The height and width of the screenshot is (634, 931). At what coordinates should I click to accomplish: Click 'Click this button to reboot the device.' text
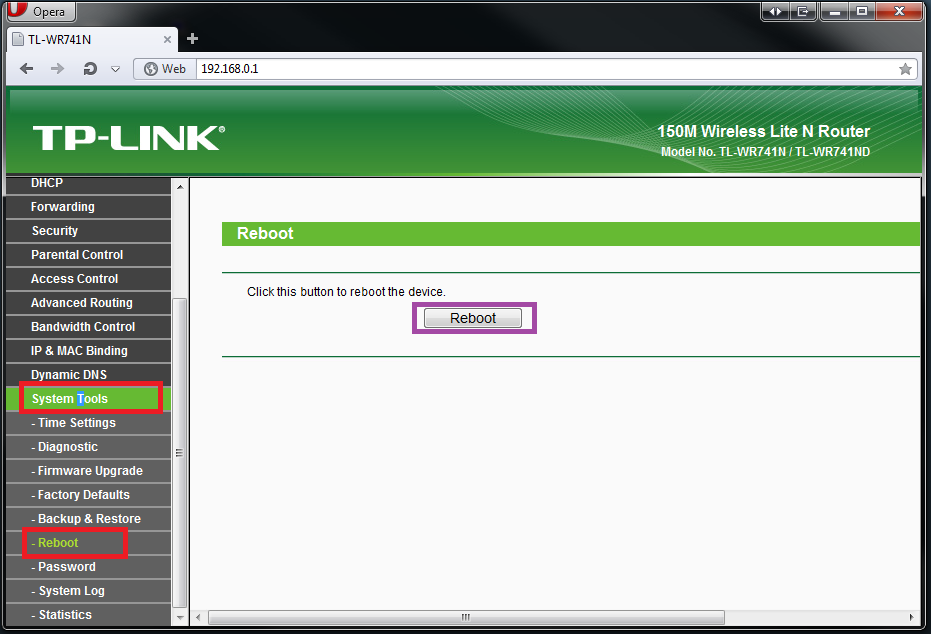point(346,292)
